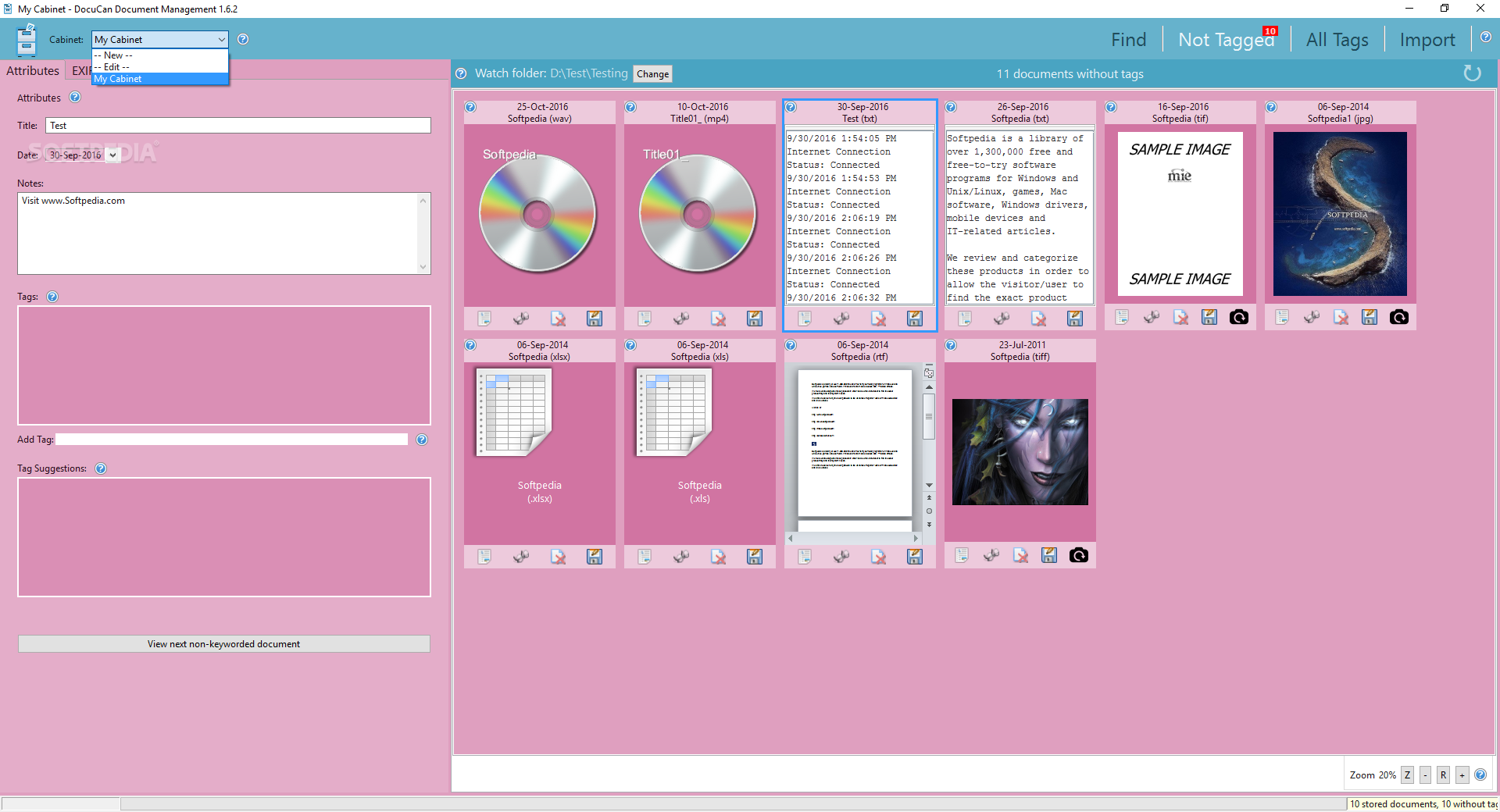Select the Softpedia (tiff) image thumbnail

[x=1020, y=452]
